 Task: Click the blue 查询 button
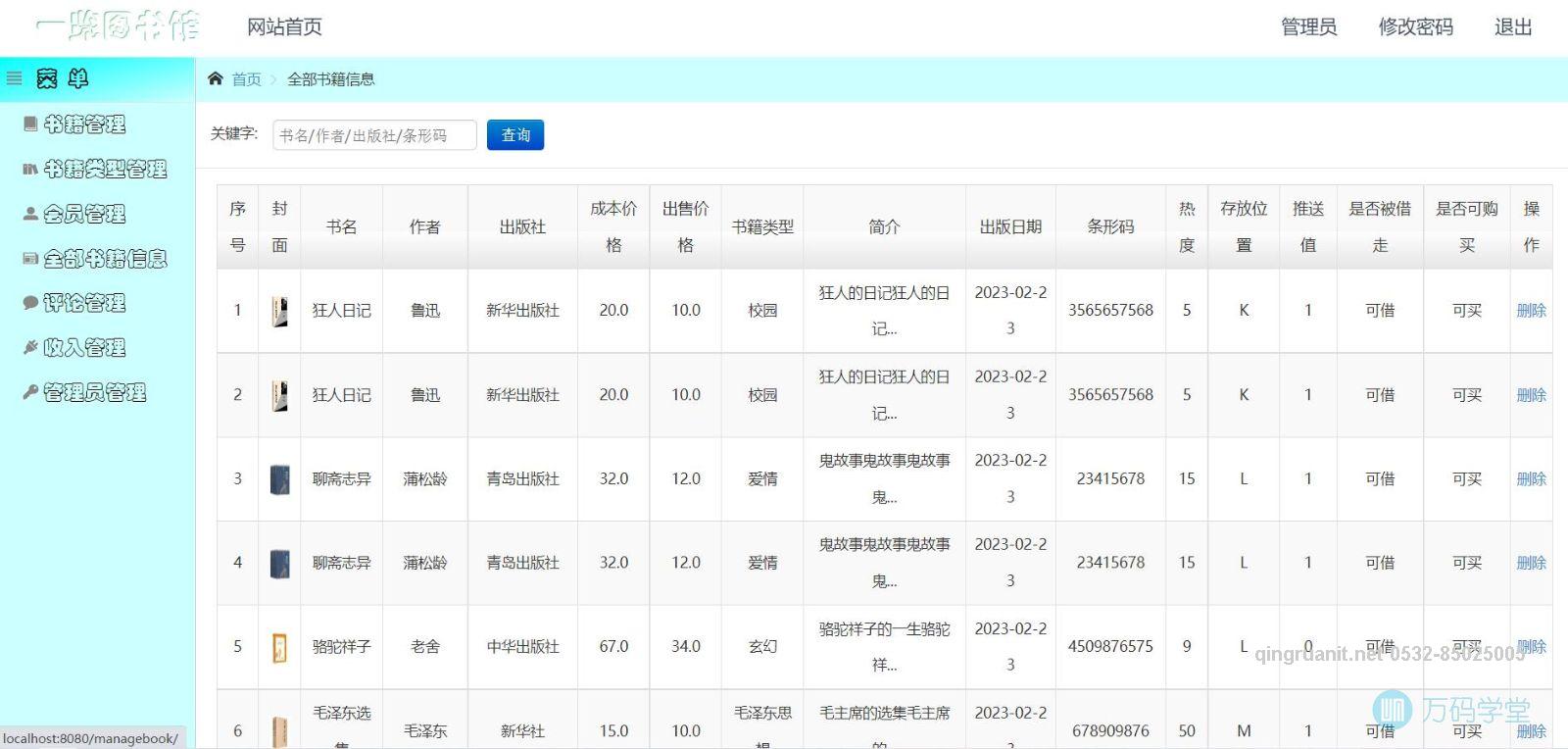pyautogui.click(x=515, y=134)
